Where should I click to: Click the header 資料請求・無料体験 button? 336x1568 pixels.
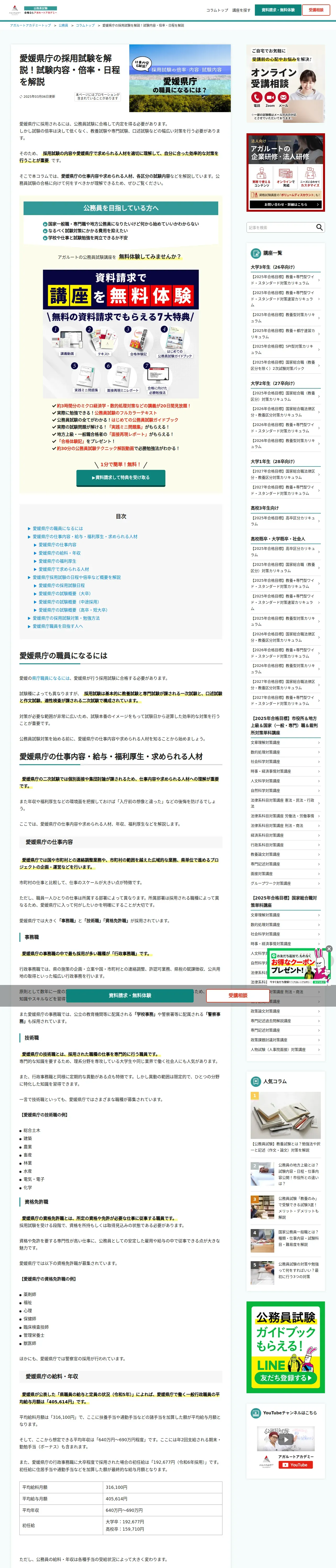pos(278,10)
